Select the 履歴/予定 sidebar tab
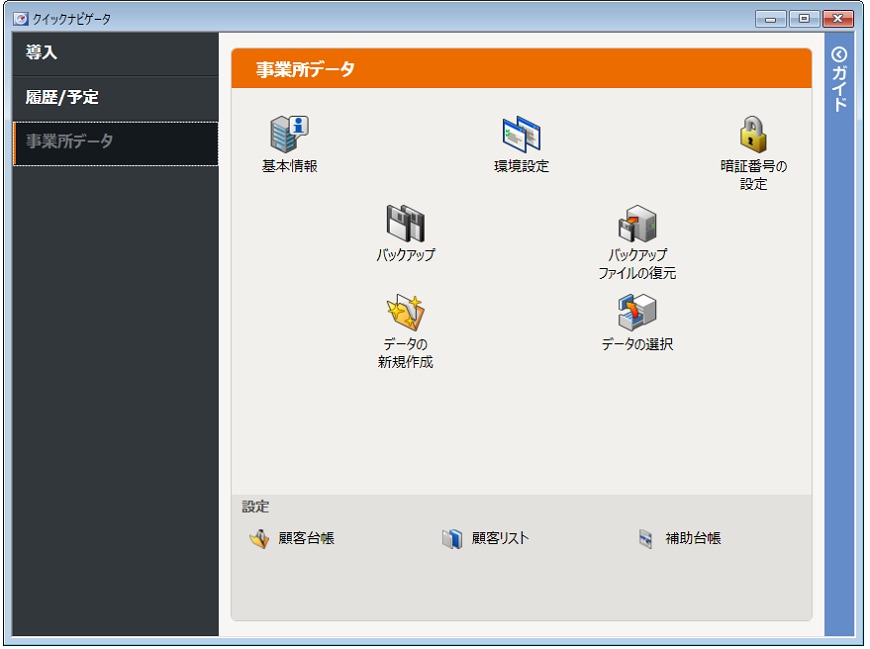Image resolution: width=870 pixels, height=649 pixels. (x=115, y=98)
